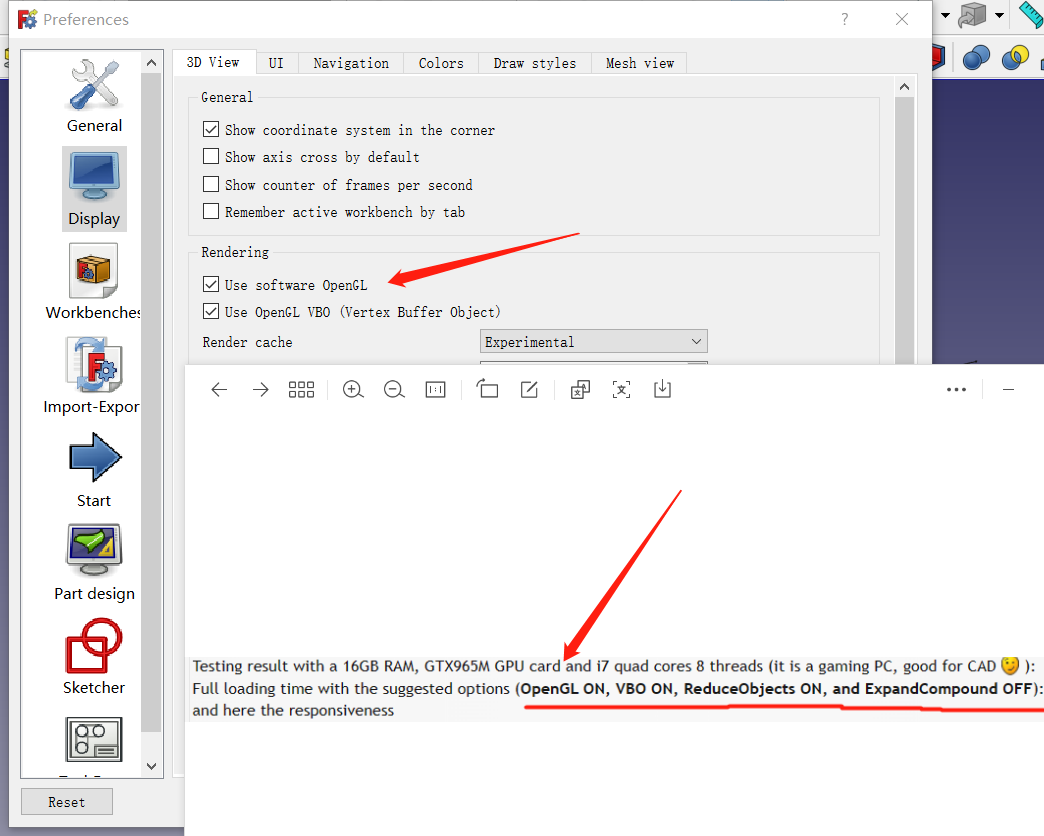This screenshot has height=836, width=1044.
Task: Click the Preferences help question mark
Action: [845, 19]
